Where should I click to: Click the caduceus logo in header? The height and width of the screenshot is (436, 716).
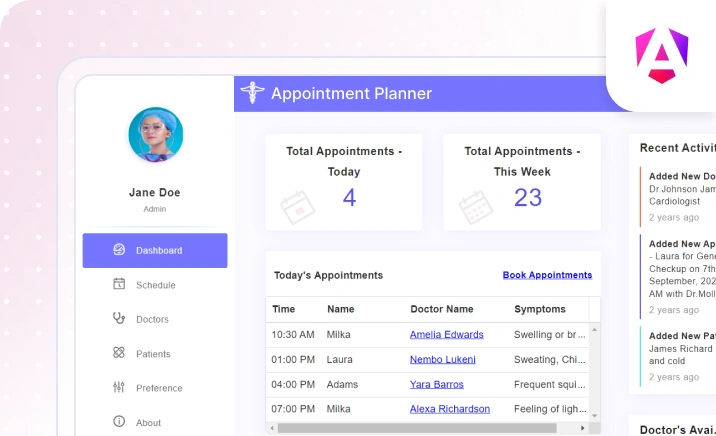pyautogui.click(x=253, y=93)
